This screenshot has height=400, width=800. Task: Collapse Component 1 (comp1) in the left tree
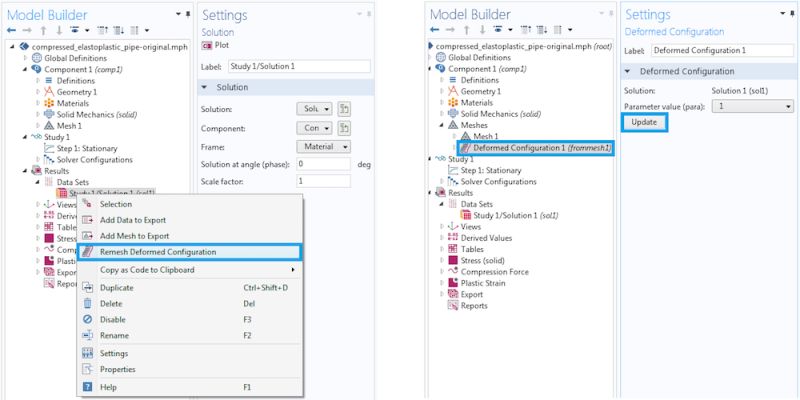point(24,69)
